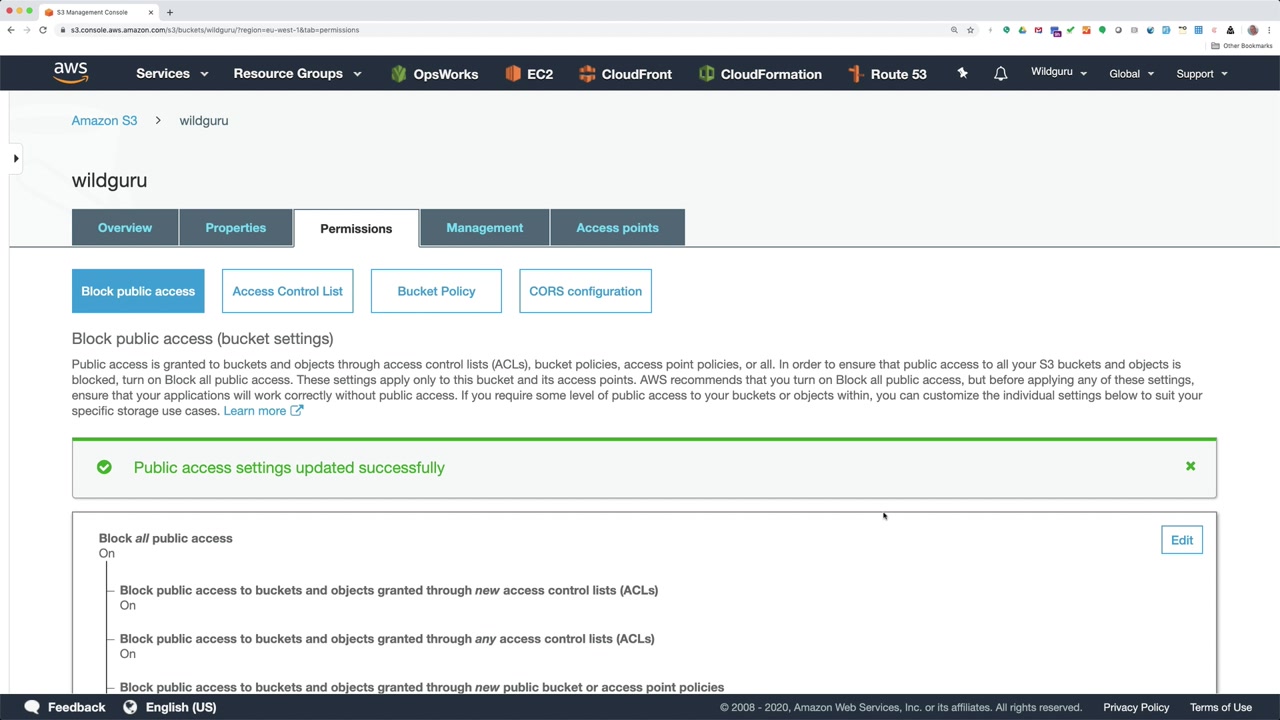Select the Permissions tab

tap(356, 228)
